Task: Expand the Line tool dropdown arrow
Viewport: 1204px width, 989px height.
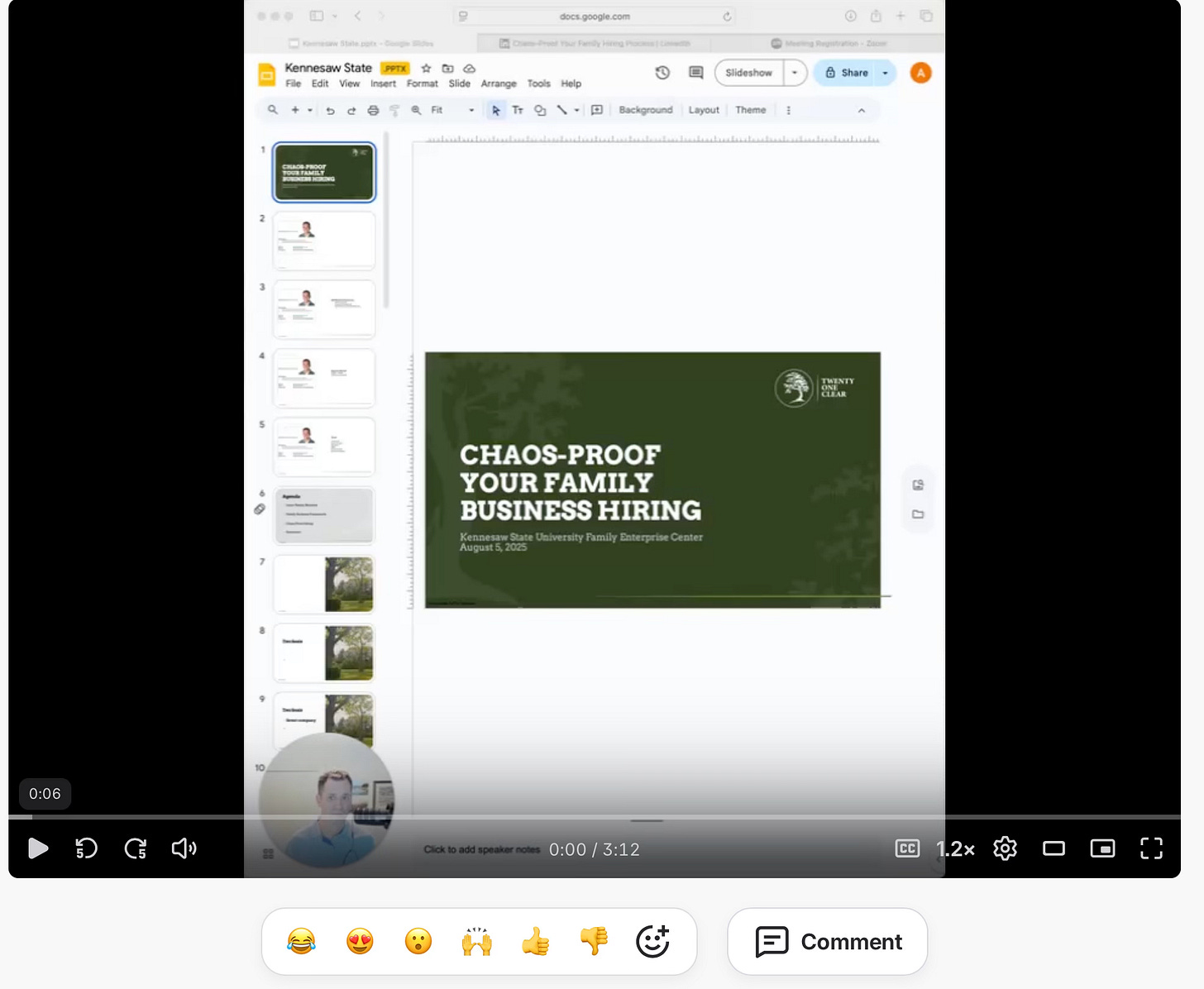Action: [x=576, y=110]
